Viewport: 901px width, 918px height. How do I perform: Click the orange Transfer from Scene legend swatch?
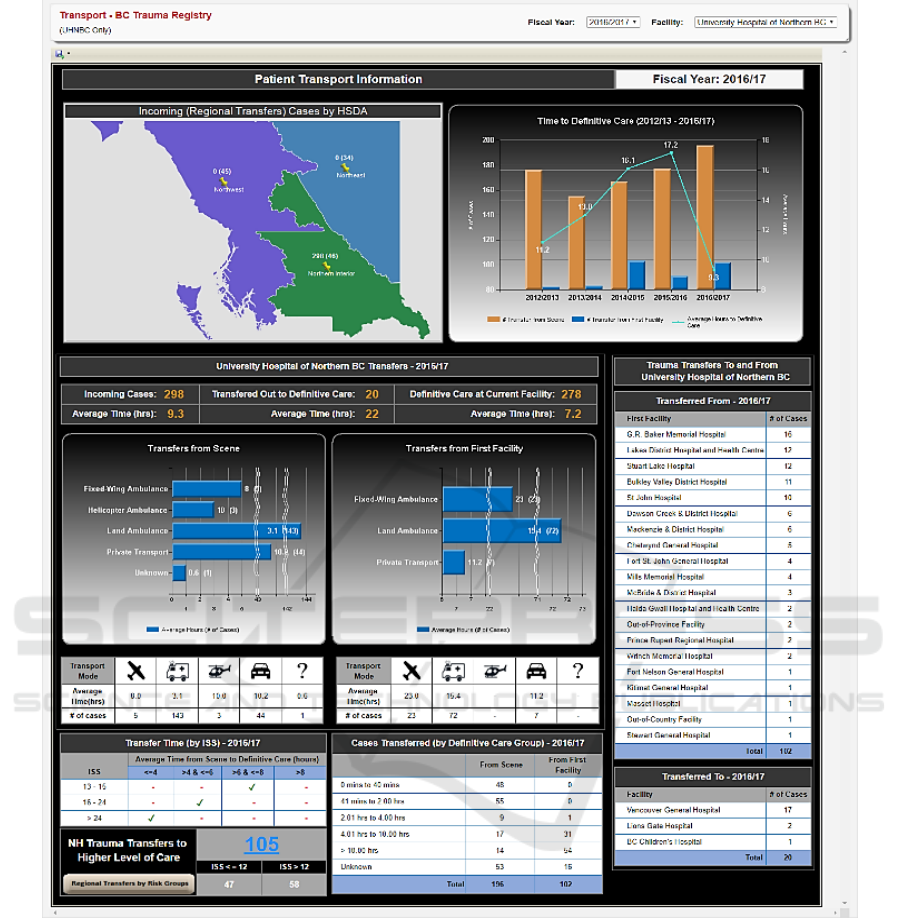[492, 318]
